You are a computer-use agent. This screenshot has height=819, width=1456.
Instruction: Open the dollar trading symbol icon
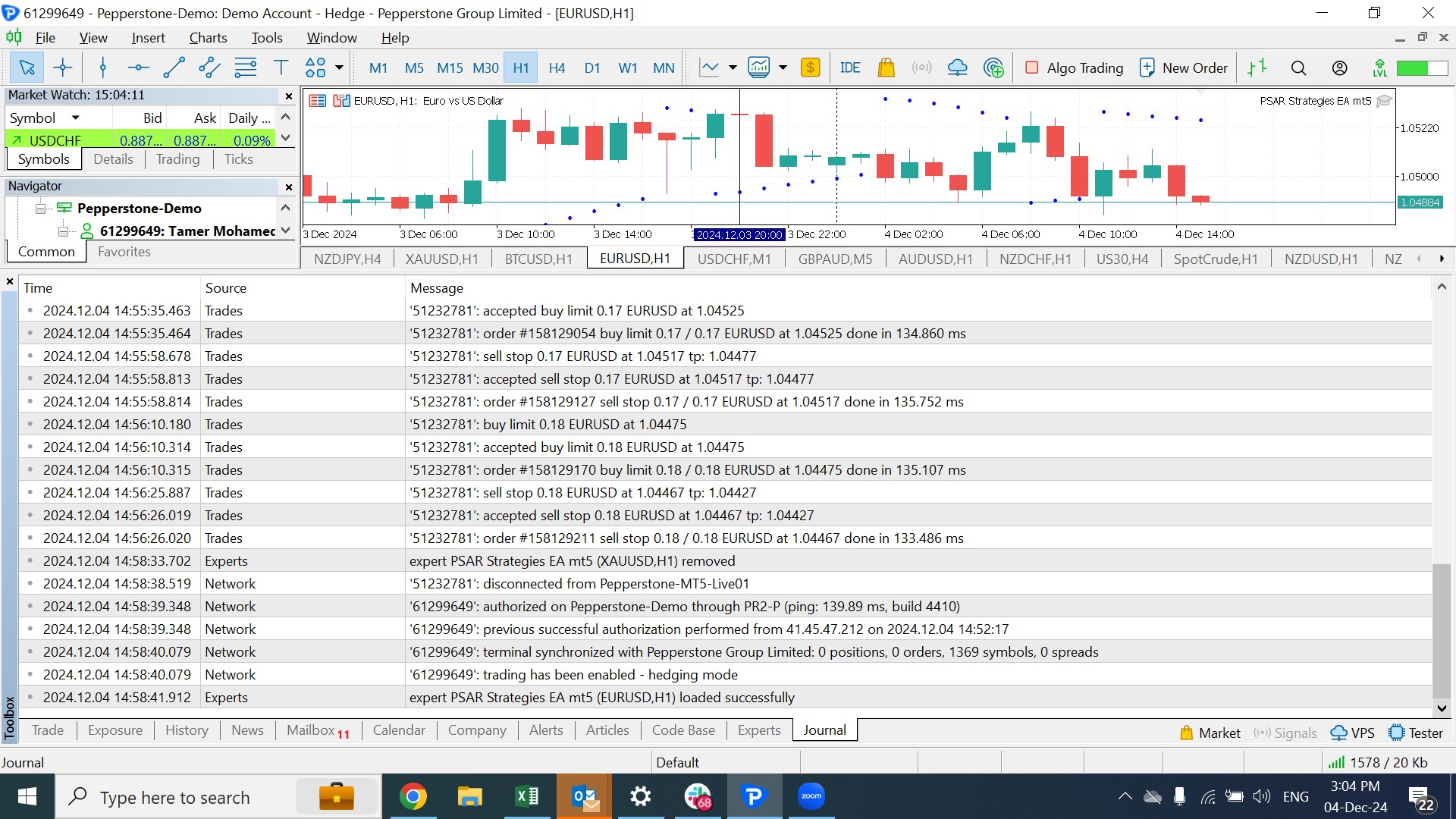[810, 68]
